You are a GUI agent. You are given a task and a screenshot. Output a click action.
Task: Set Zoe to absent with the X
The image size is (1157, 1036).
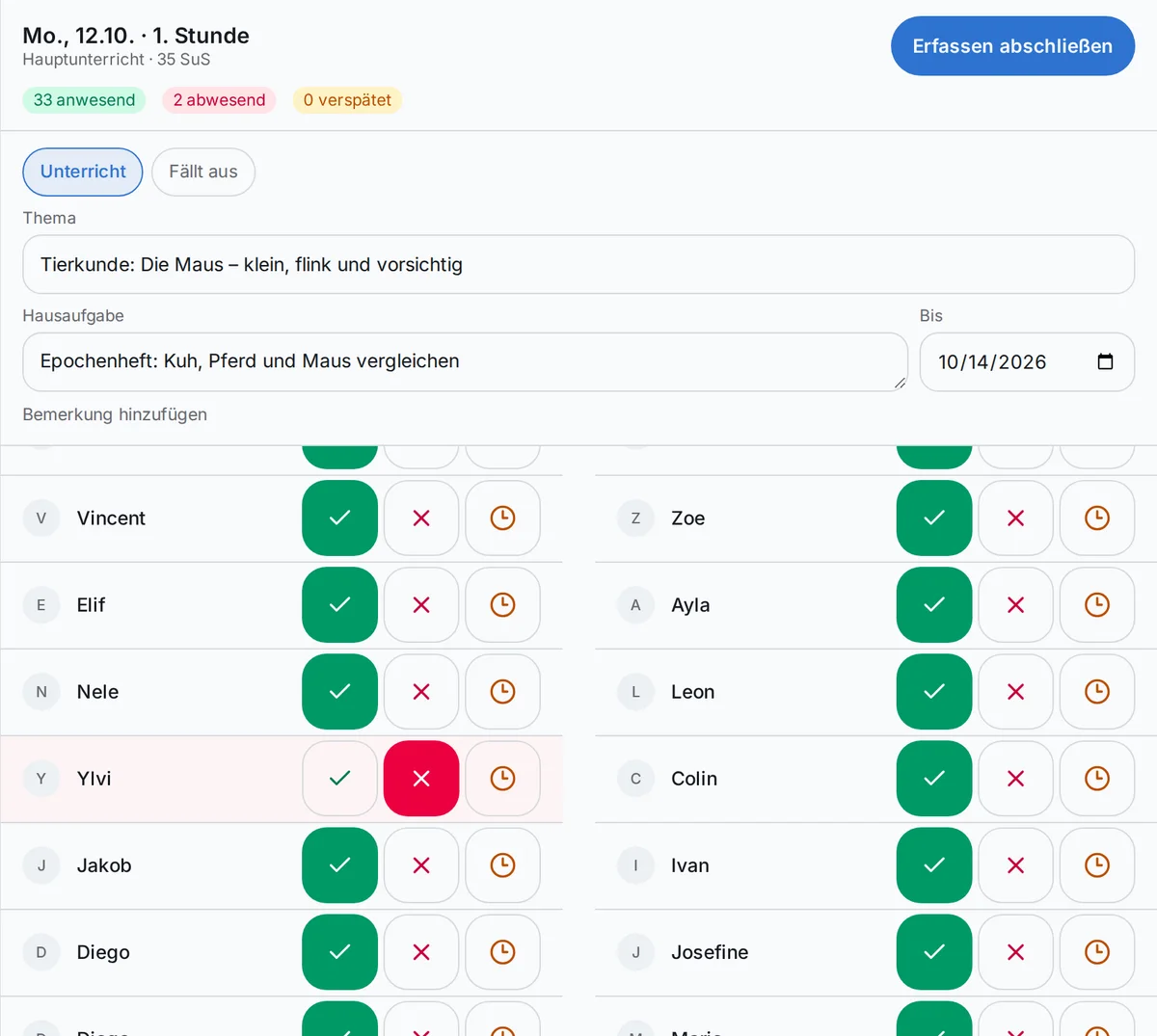[1015, 518]
